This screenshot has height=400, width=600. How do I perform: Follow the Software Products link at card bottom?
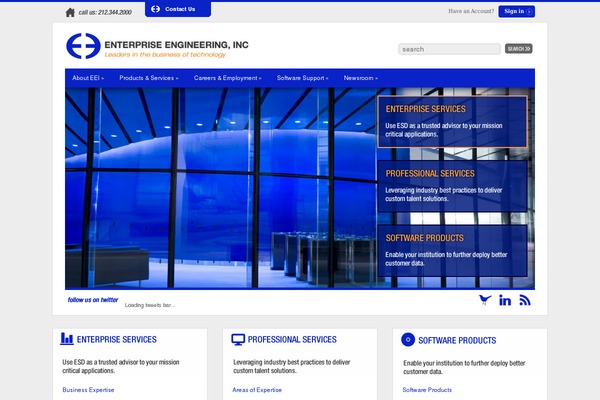pos(427,390)
